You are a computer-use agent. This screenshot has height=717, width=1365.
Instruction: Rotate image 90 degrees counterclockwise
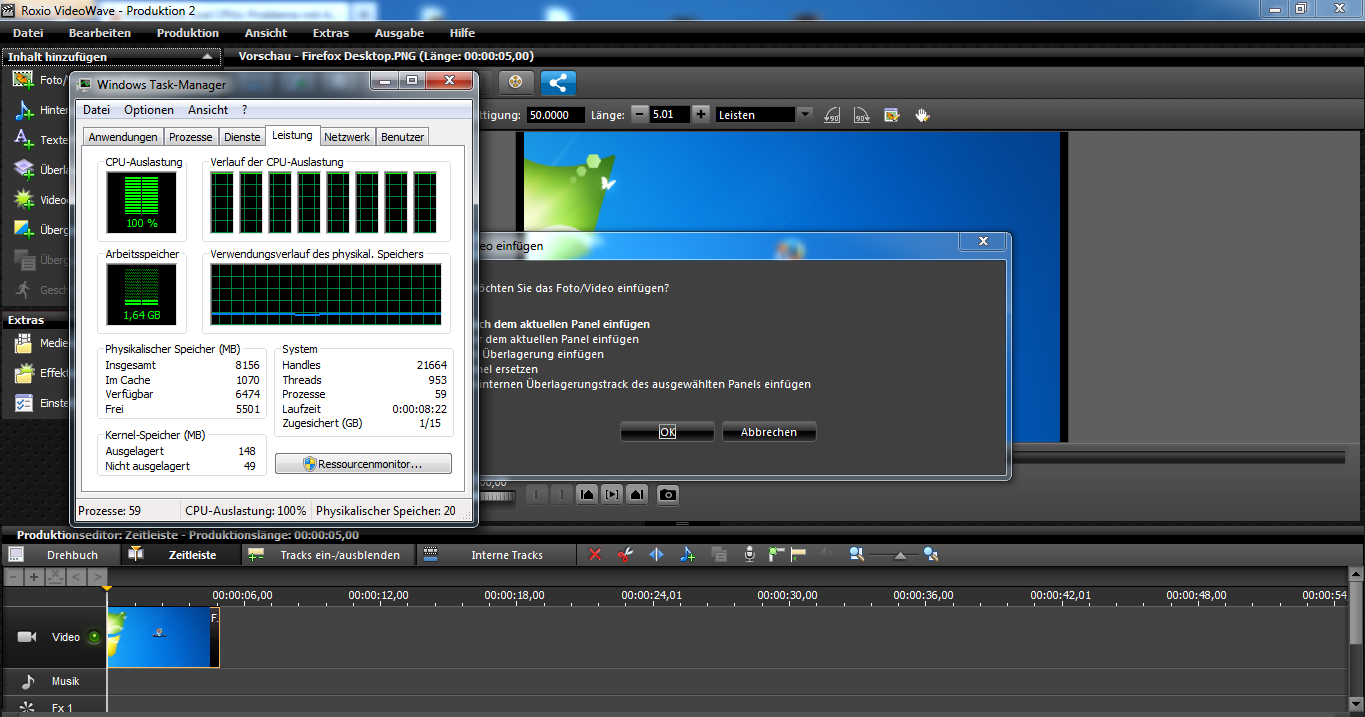click(831, 115)
